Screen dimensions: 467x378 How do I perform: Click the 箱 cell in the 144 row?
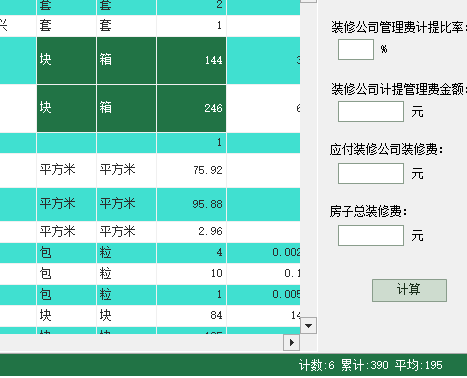tap(126, 60)
